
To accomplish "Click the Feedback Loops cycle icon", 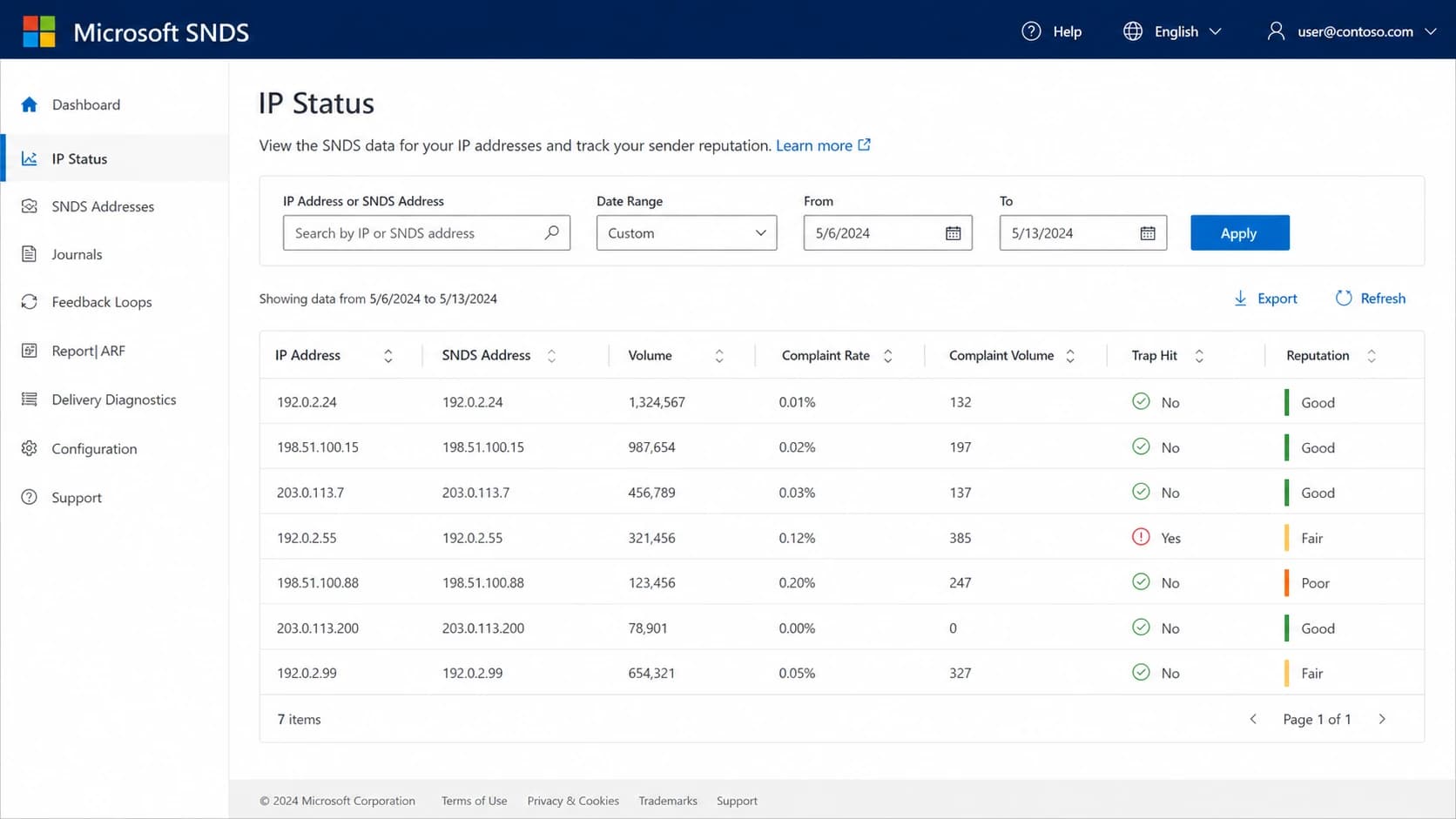I will tap(30, 302).
